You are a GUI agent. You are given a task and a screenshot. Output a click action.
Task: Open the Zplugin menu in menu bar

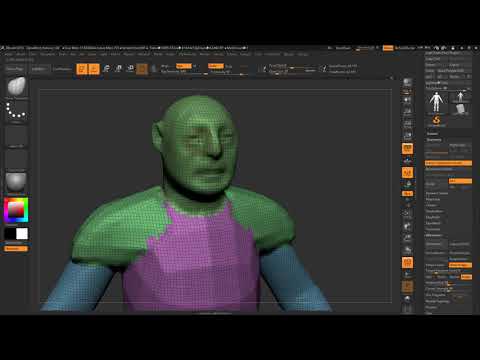pos(289,54)
